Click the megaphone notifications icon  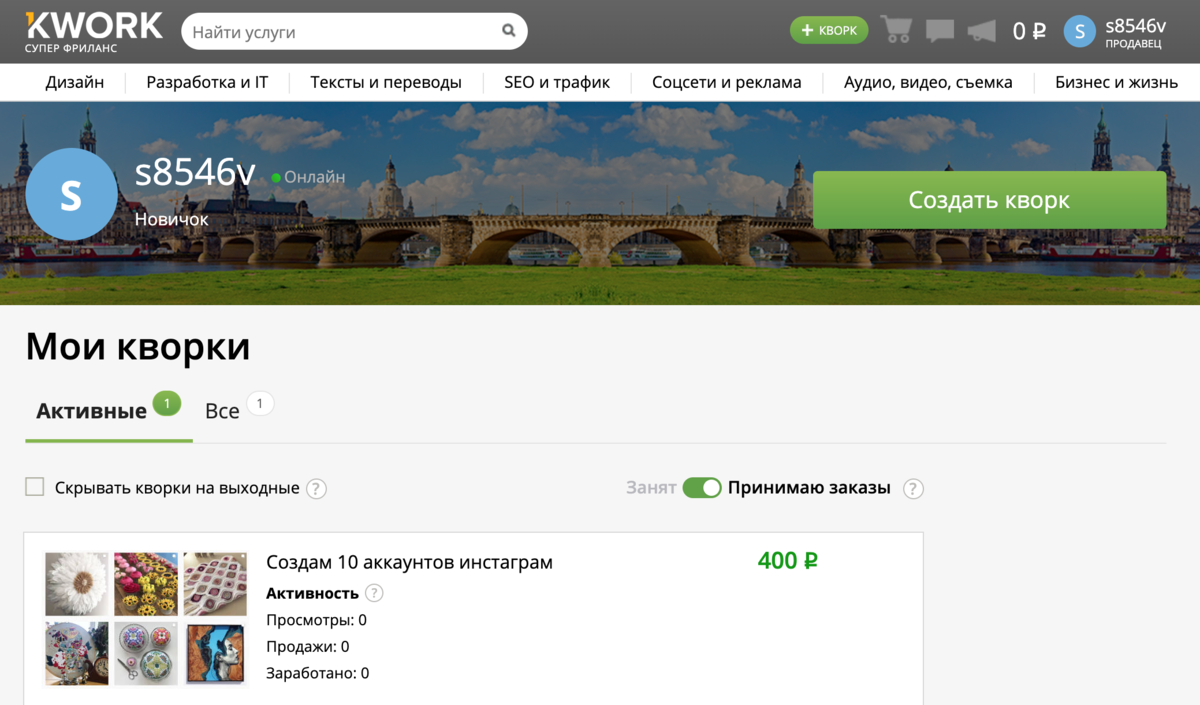981,29
